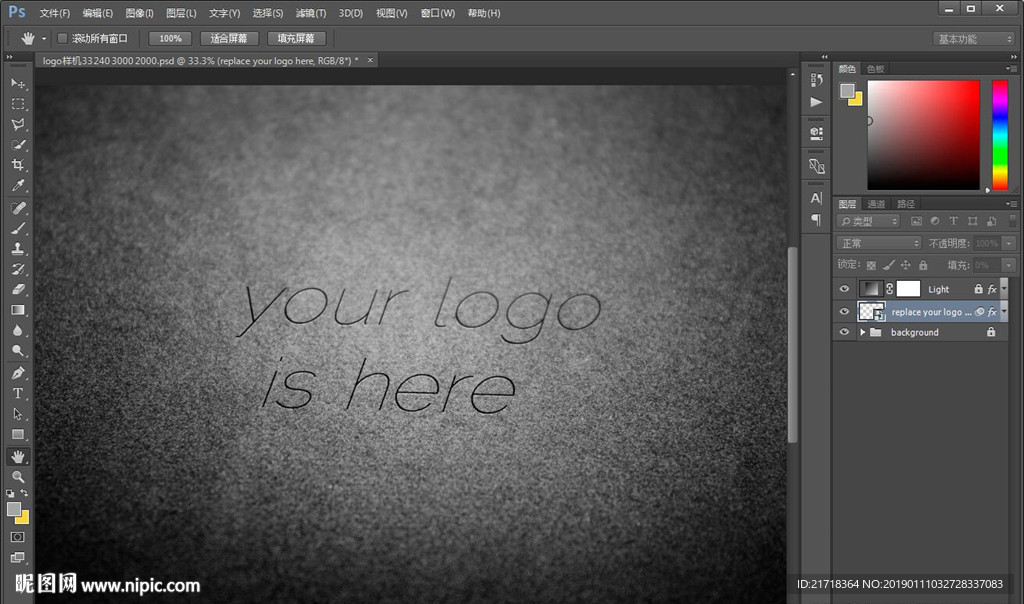The height and width of the screenshot is (604, 1024).
Task: Select the Dodge tool
Action: 18,351
